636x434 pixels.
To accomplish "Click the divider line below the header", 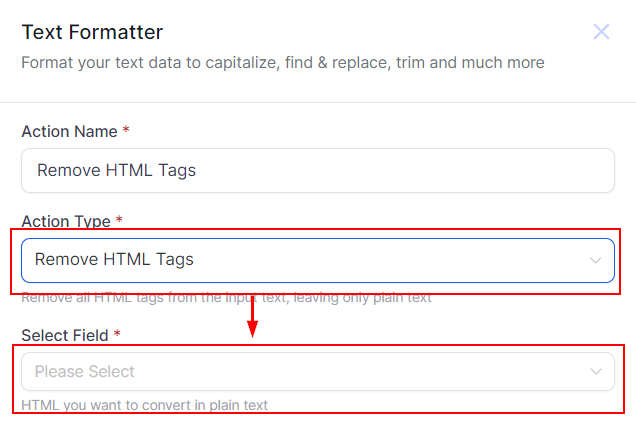I will pyautogui.click(x=318, y=102).
